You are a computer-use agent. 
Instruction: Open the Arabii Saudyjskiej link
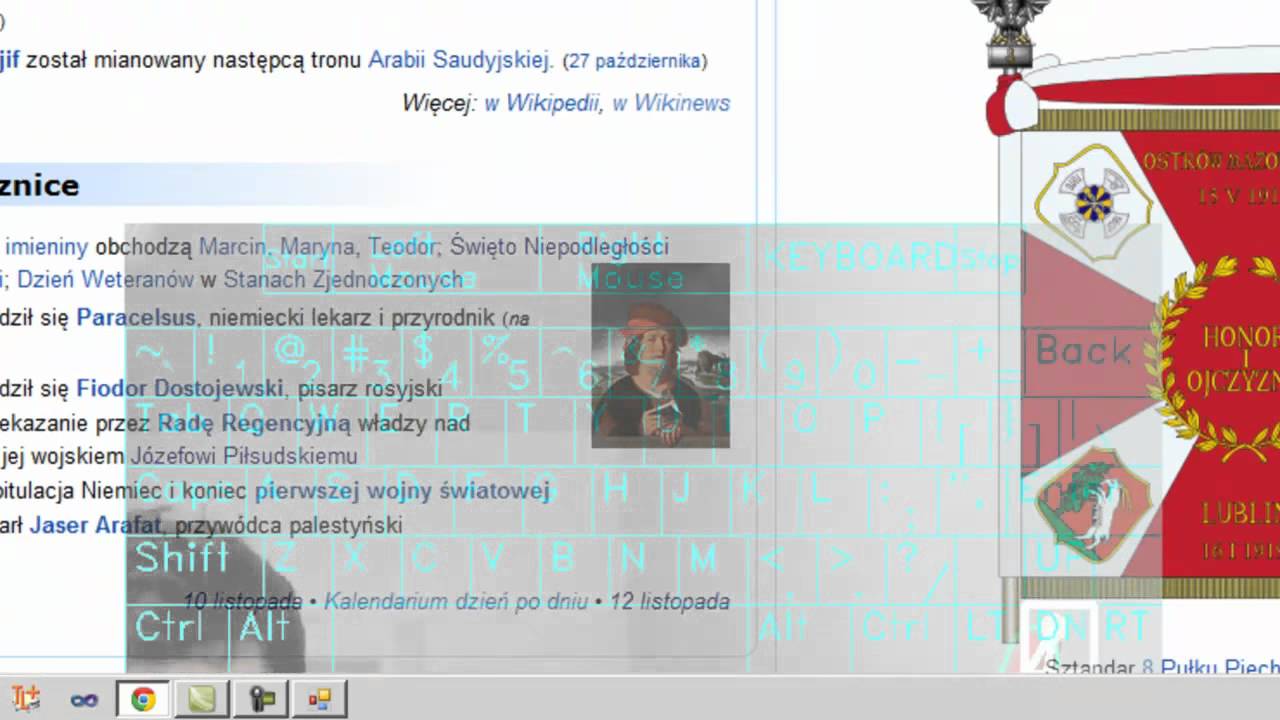click(x=461, y=60)
